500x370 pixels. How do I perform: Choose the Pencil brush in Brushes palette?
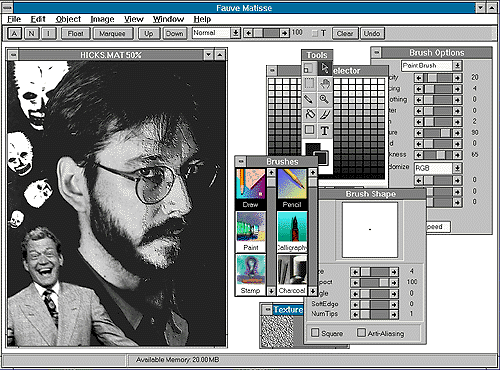(x=292, y=189)
